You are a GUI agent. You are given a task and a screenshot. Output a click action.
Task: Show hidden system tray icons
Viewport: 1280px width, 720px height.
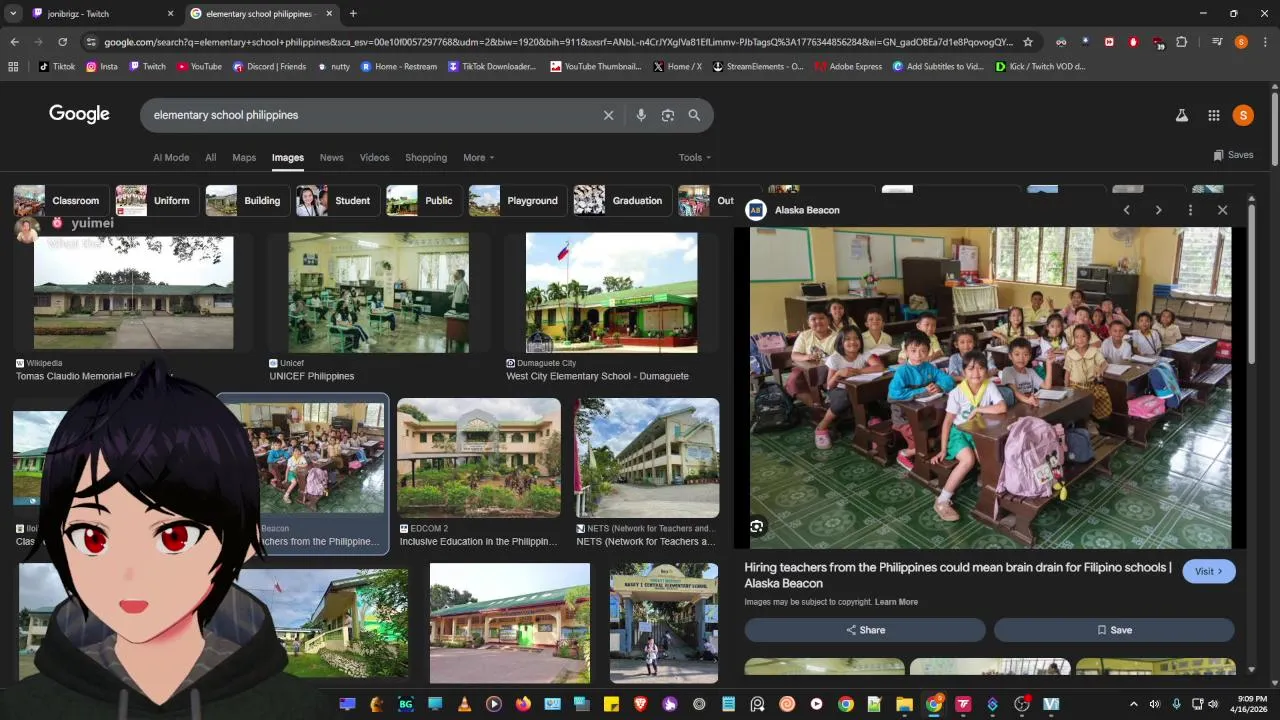pos(1133,704)
